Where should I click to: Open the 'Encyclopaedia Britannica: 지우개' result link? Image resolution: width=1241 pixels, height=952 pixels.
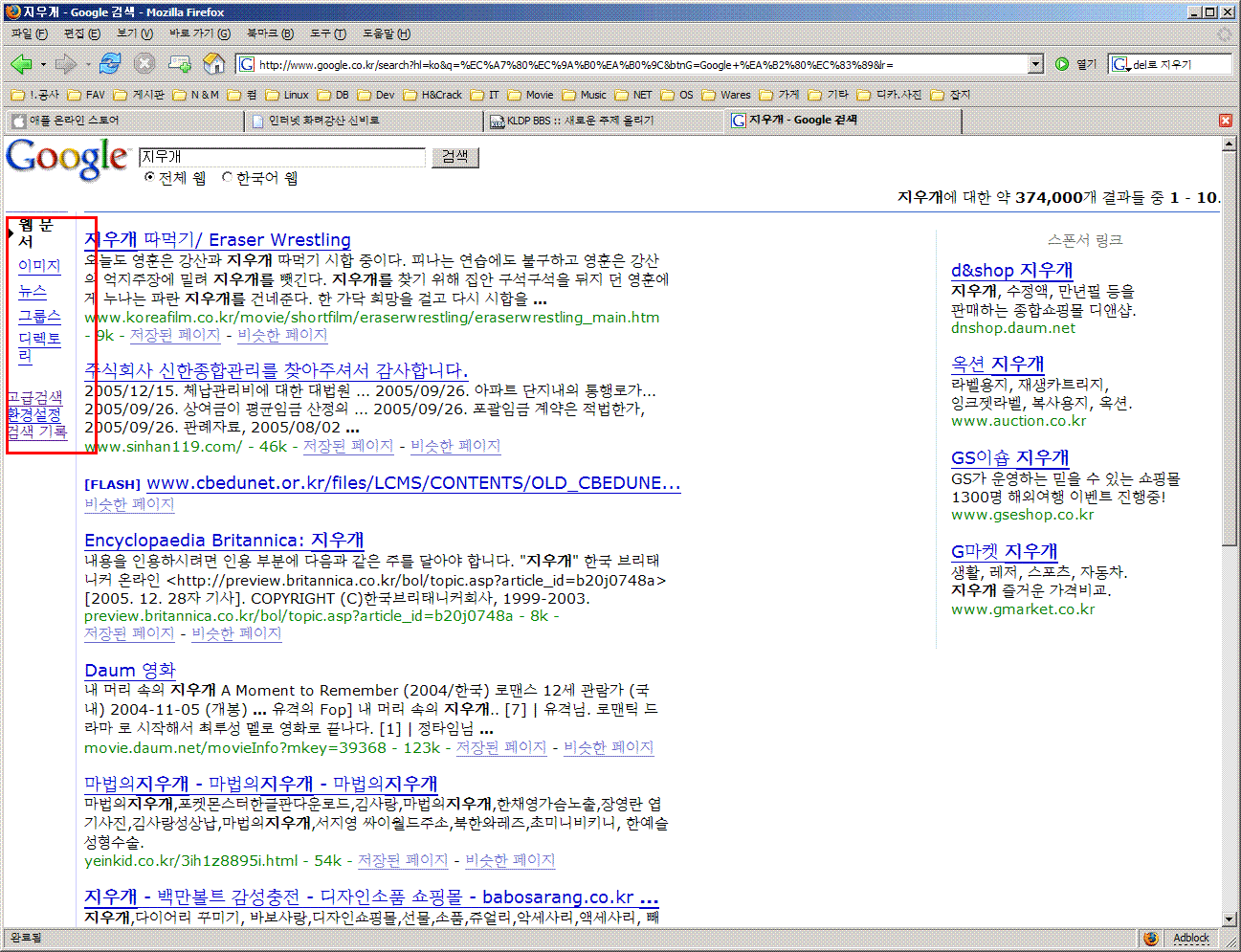tap(224, 541)
